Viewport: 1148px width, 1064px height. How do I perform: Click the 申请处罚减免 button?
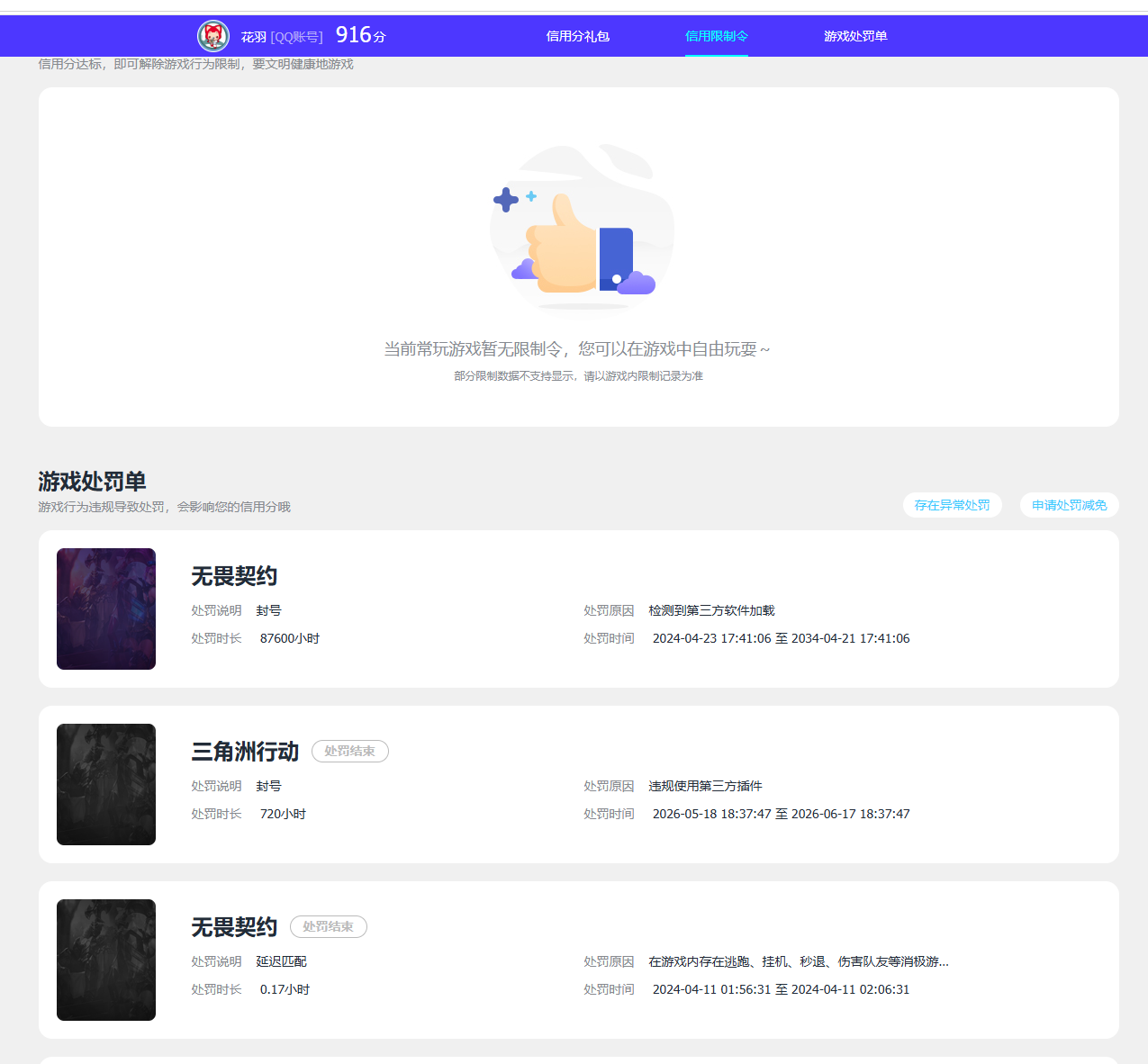click(1070, 505)
